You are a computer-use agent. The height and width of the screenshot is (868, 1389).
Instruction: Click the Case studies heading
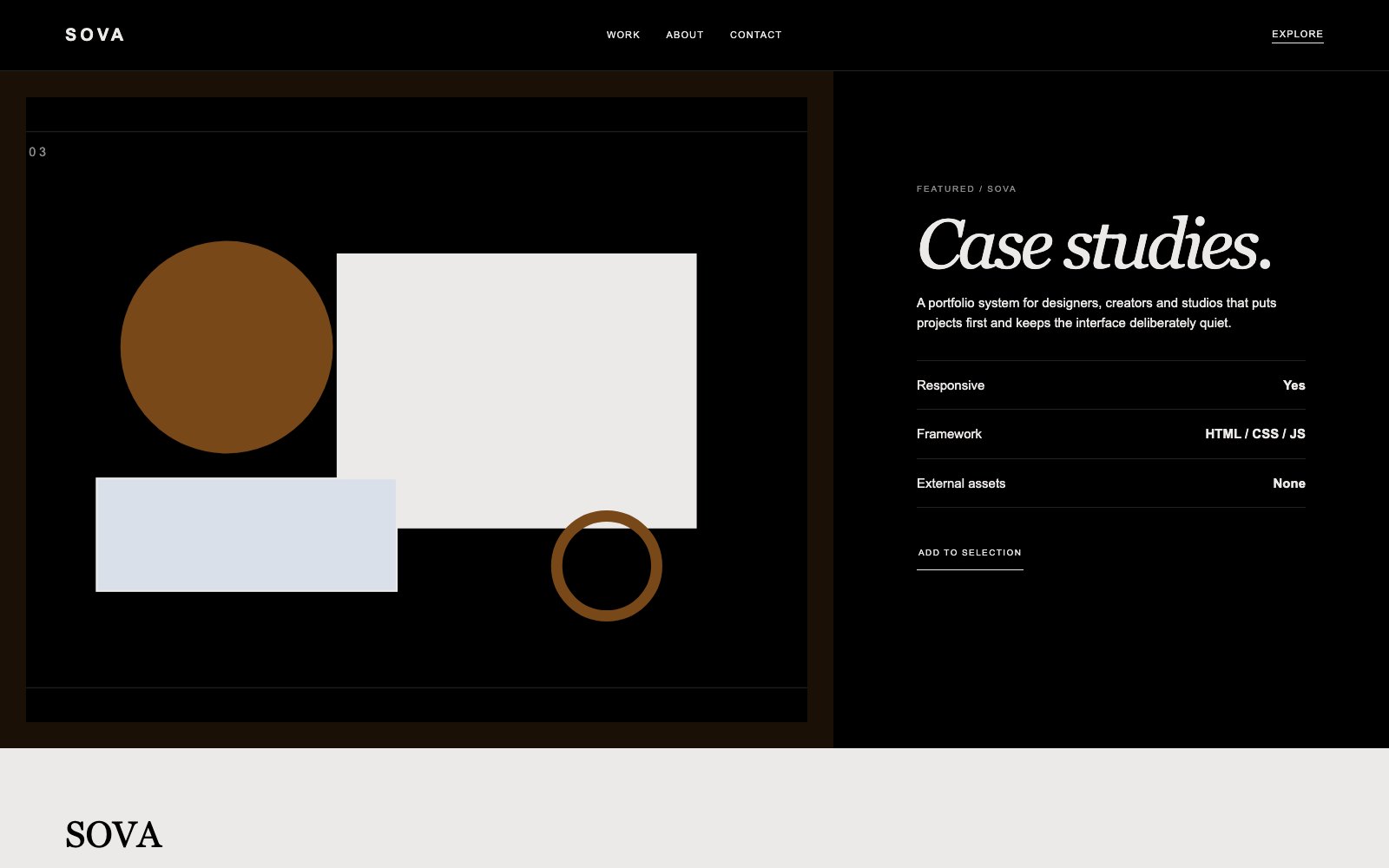[1094, 244]
